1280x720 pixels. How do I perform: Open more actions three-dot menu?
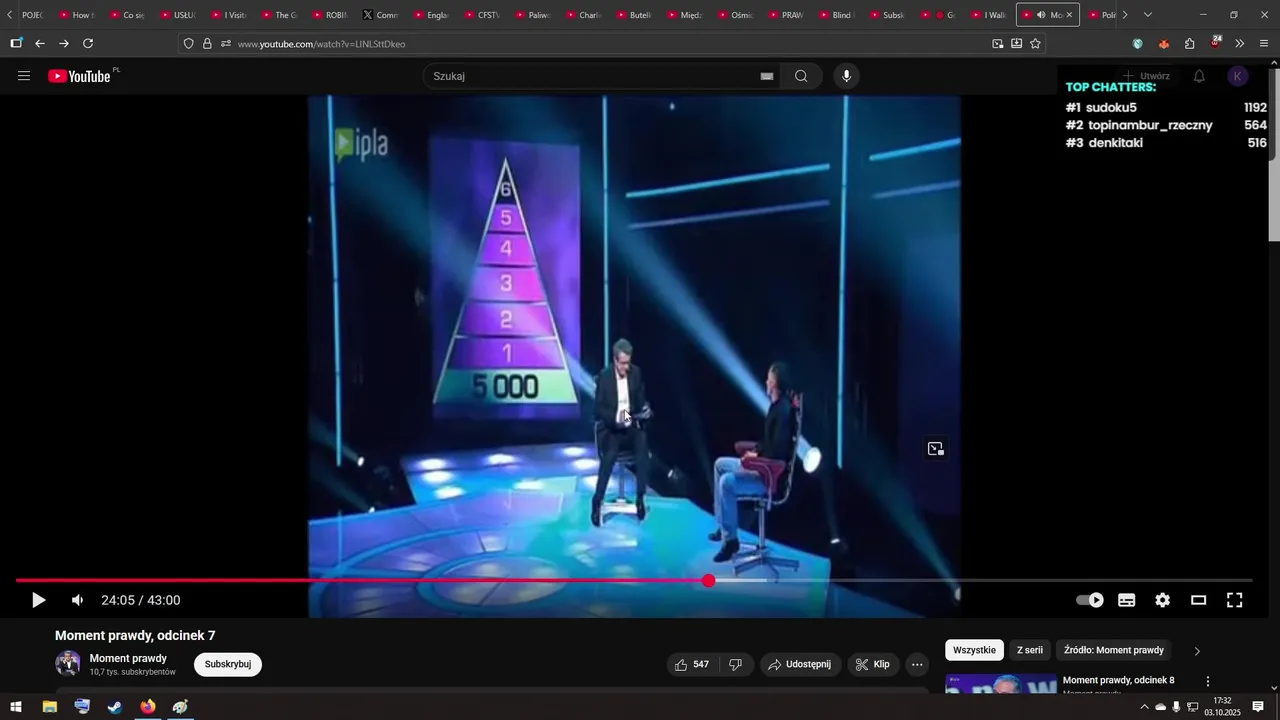917,664
